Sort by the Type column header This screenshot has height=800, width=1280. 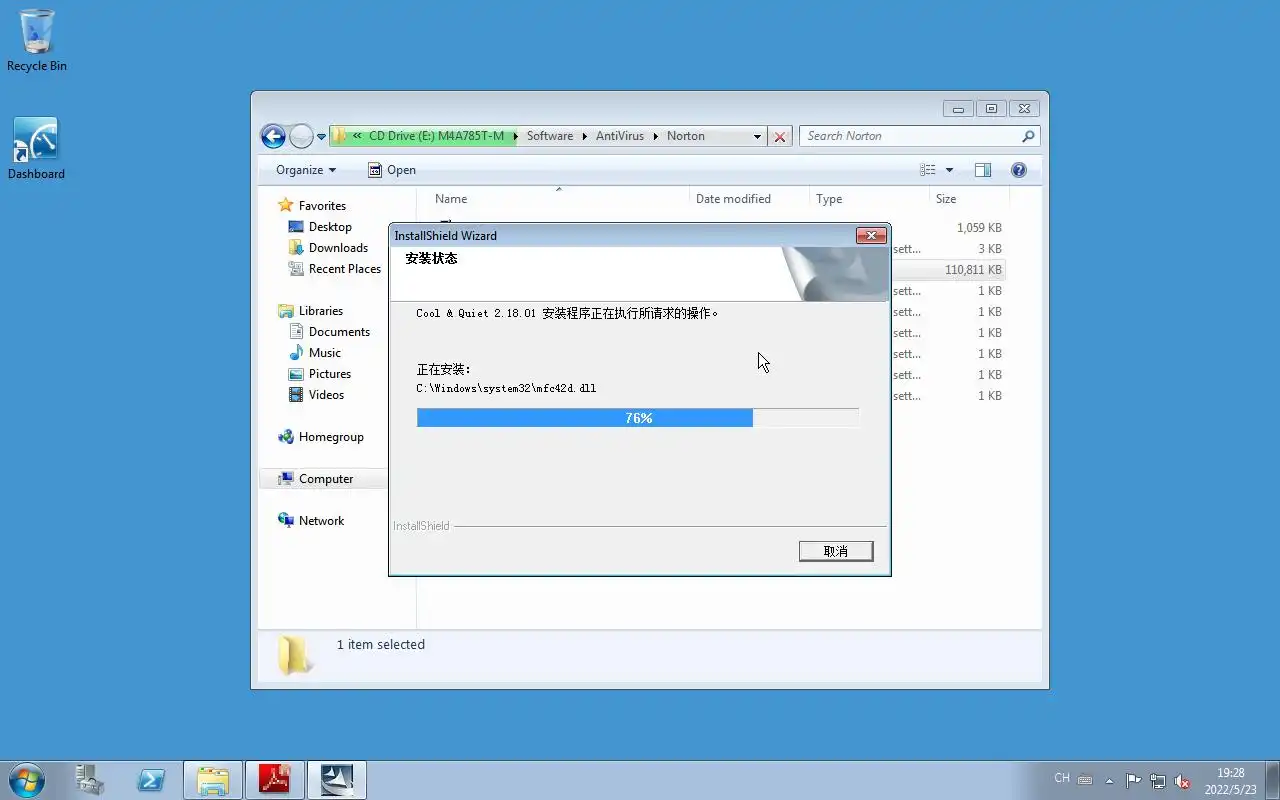[x=829, y=199]
